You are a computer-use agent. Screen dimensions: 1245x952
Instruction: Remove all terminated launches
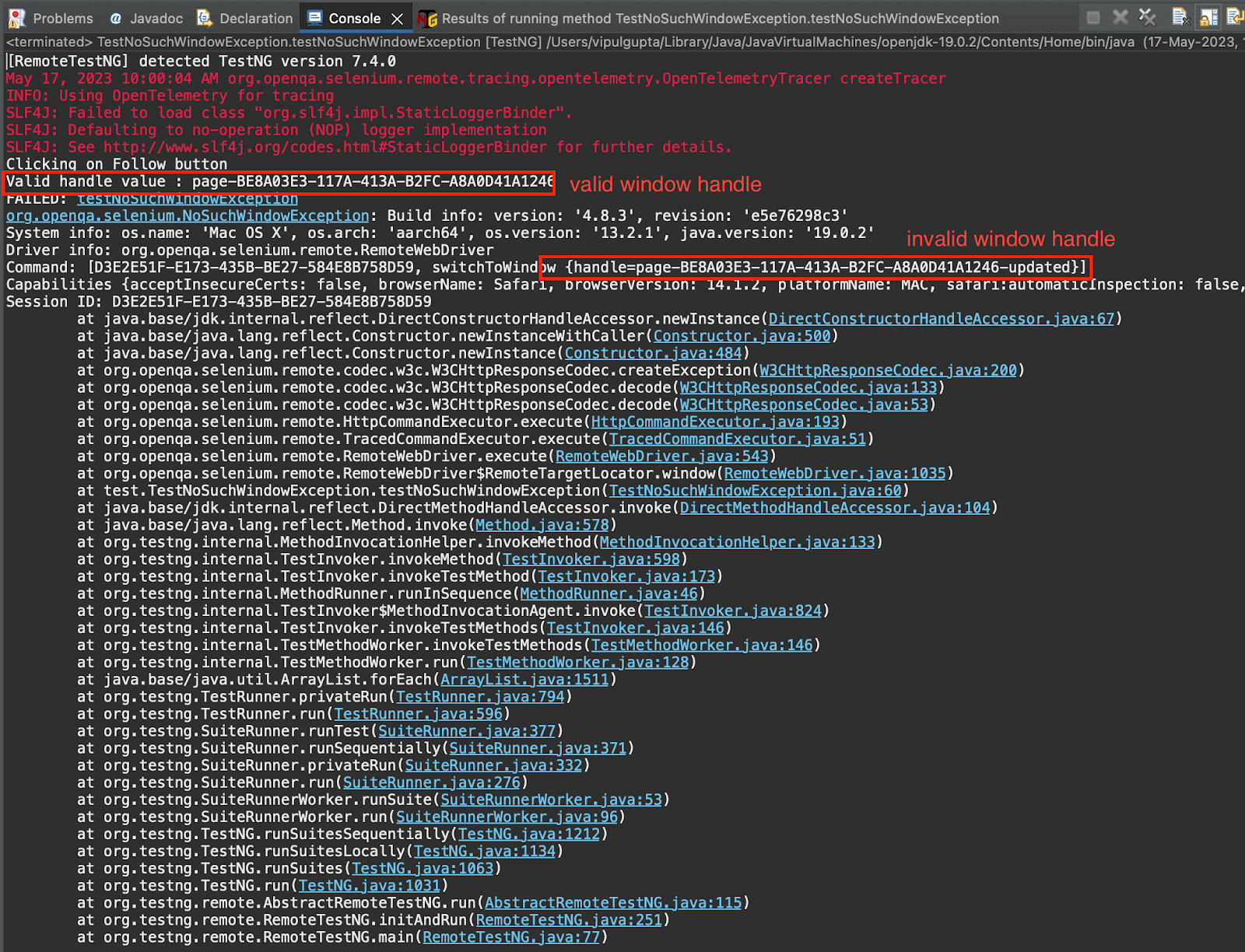click(x=1147, y=17)
